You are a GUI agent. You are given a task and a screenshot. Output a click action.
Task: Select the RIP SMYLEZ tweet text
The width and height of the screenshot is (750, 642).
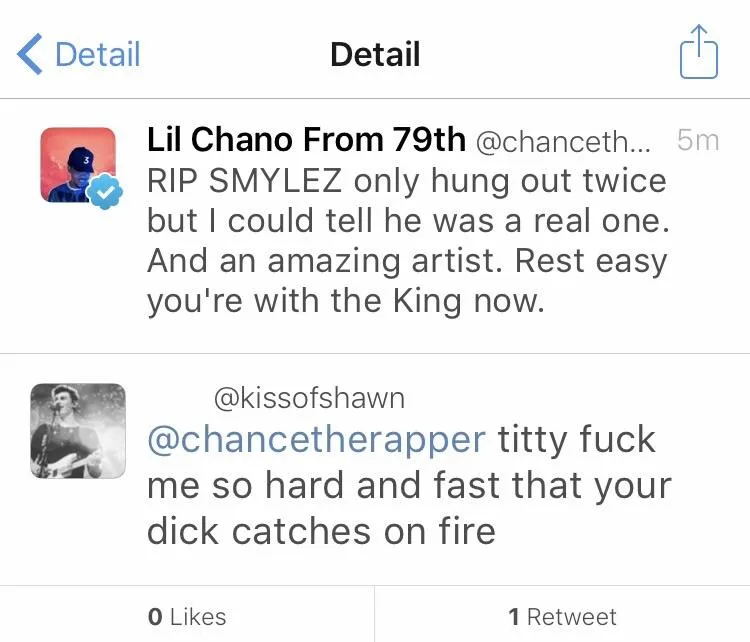tap(407, 241)
